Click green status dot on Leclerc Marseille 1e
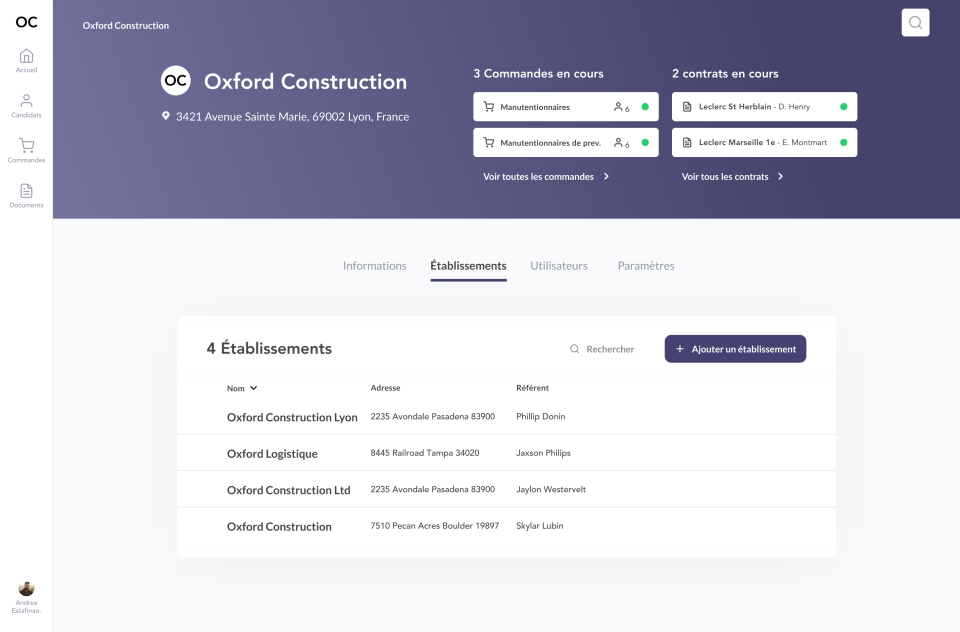The image size is (960, 632). tap(844, 143)
